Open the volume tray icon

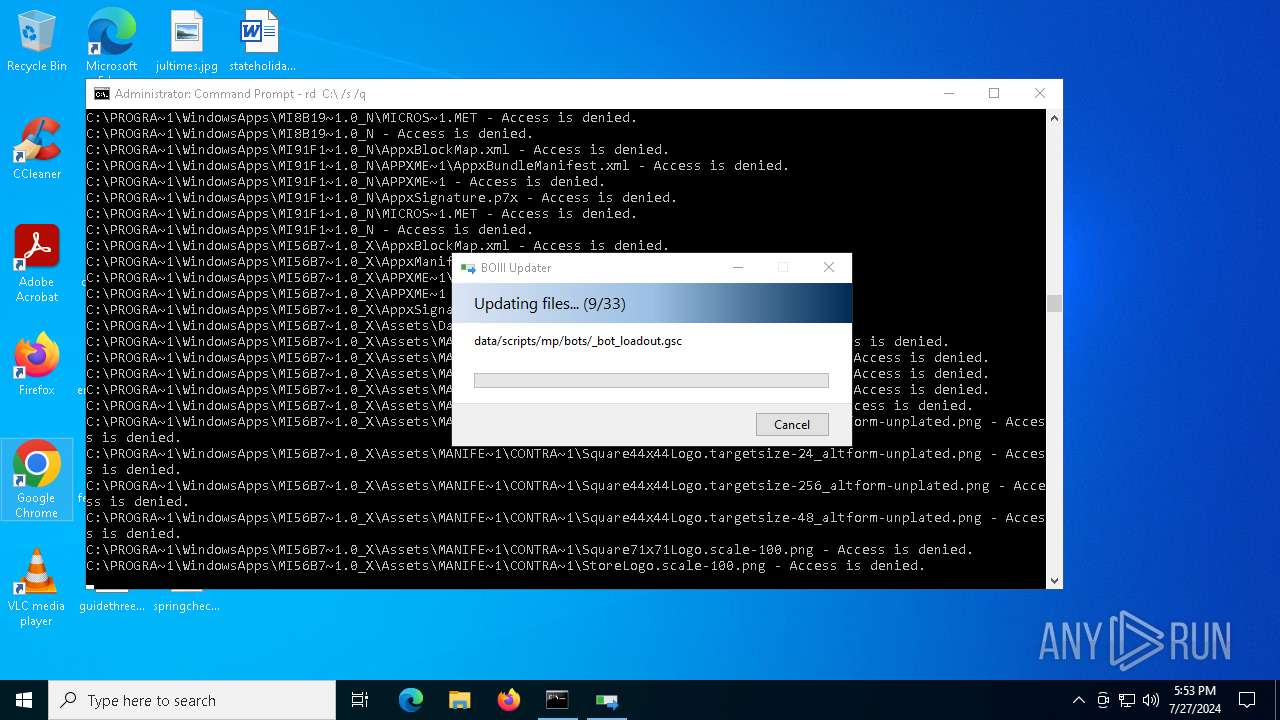point(1151,700)
